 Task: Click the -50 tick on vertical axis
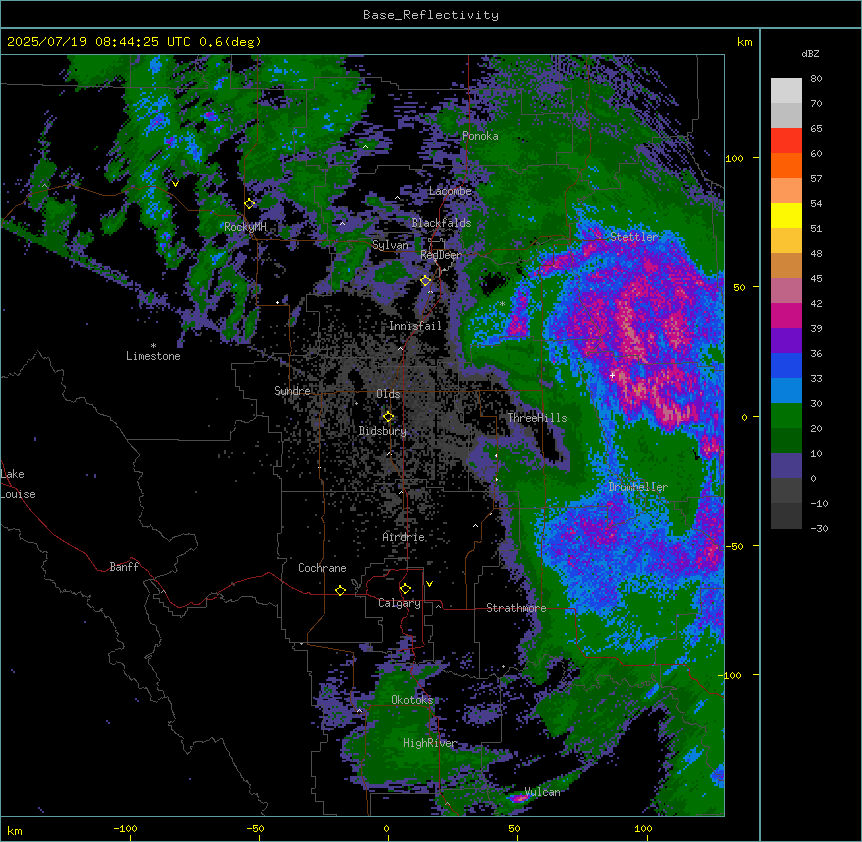coord(734,546)
